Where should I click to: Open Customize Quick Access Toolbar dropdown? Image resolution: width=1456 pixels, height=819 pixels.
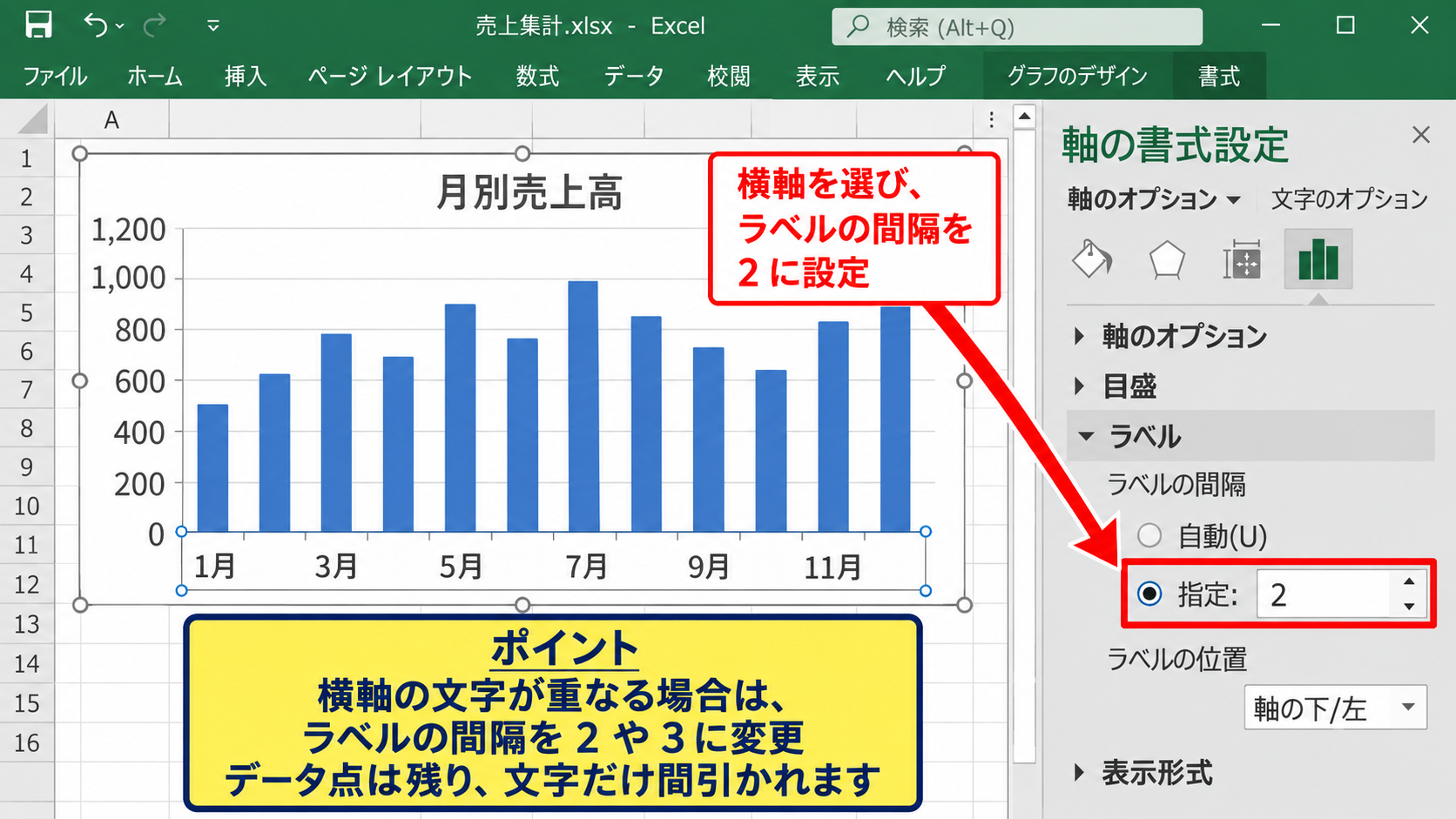213,26
